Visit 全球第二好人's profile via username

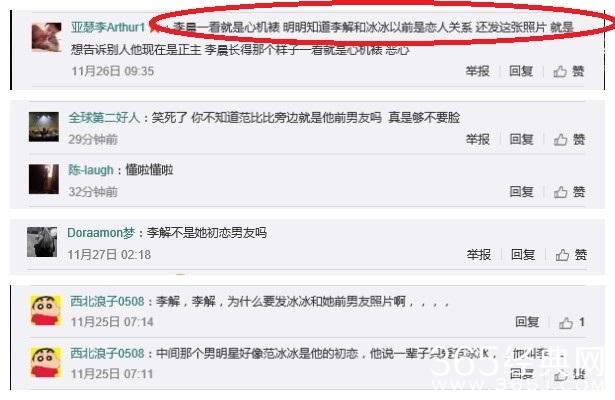click(104, 117)
